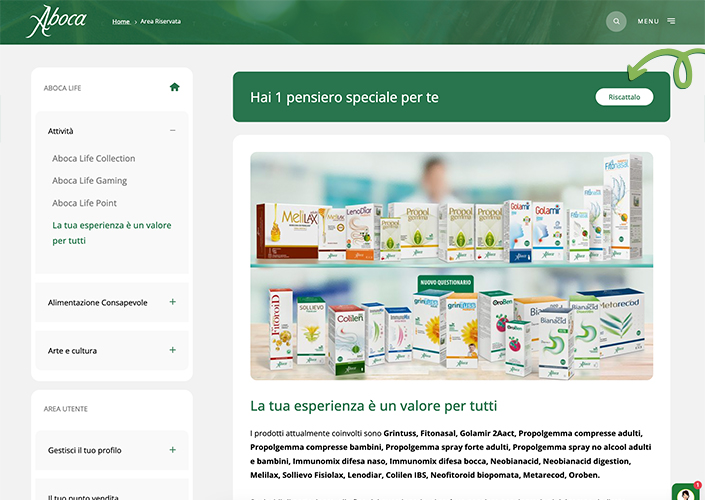
Task: Open the hamburger MENU icon
Action: 671,21
